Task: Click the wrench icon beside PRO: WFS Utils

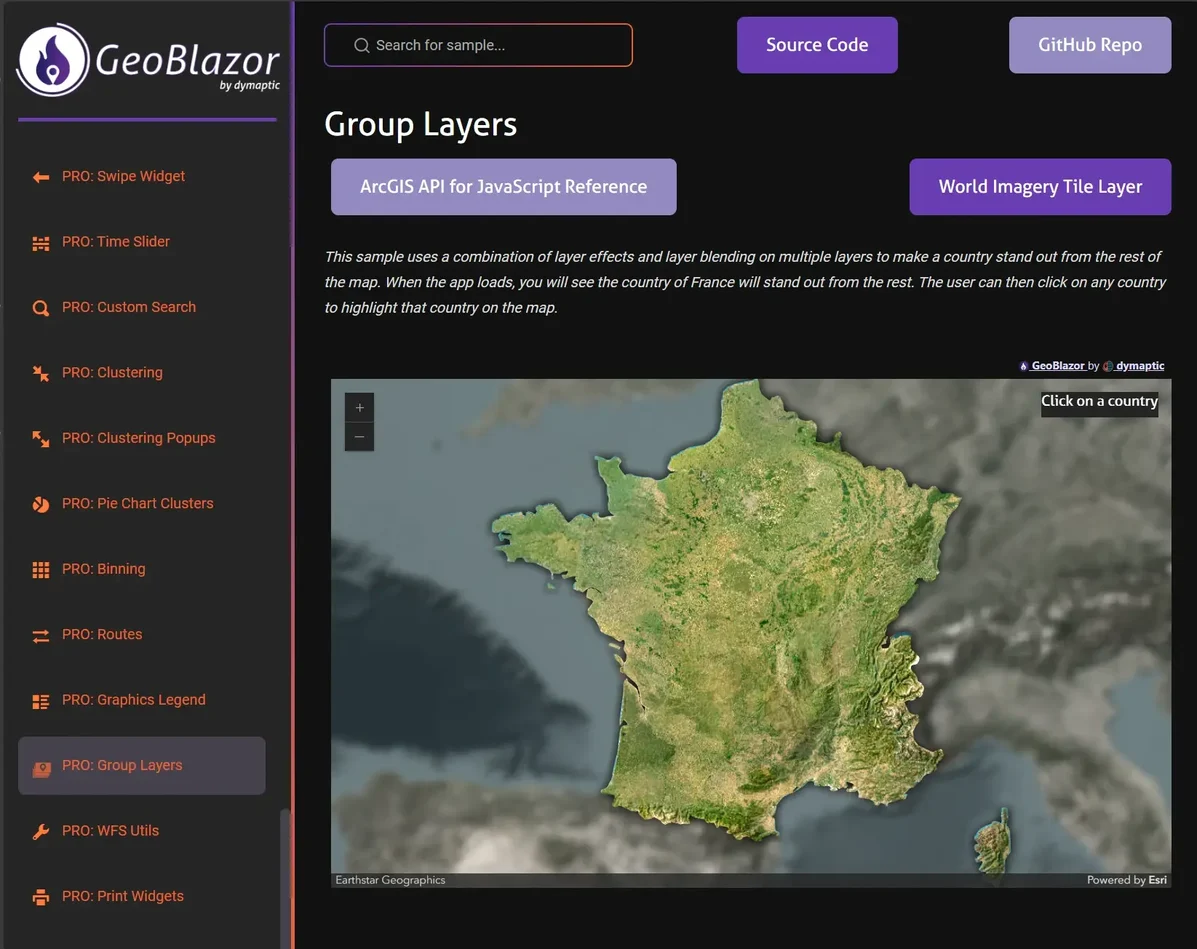Action: 40,831
